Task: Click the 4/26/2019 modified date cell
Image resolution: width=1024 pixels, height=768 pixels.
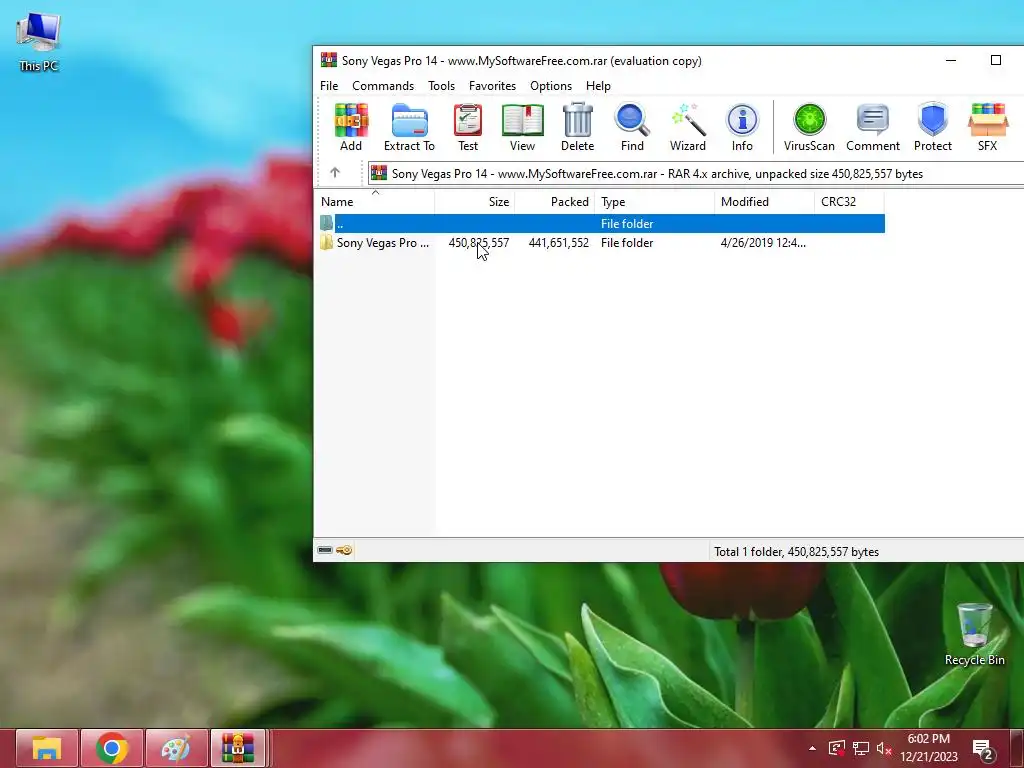Action: tap(763, 243)
